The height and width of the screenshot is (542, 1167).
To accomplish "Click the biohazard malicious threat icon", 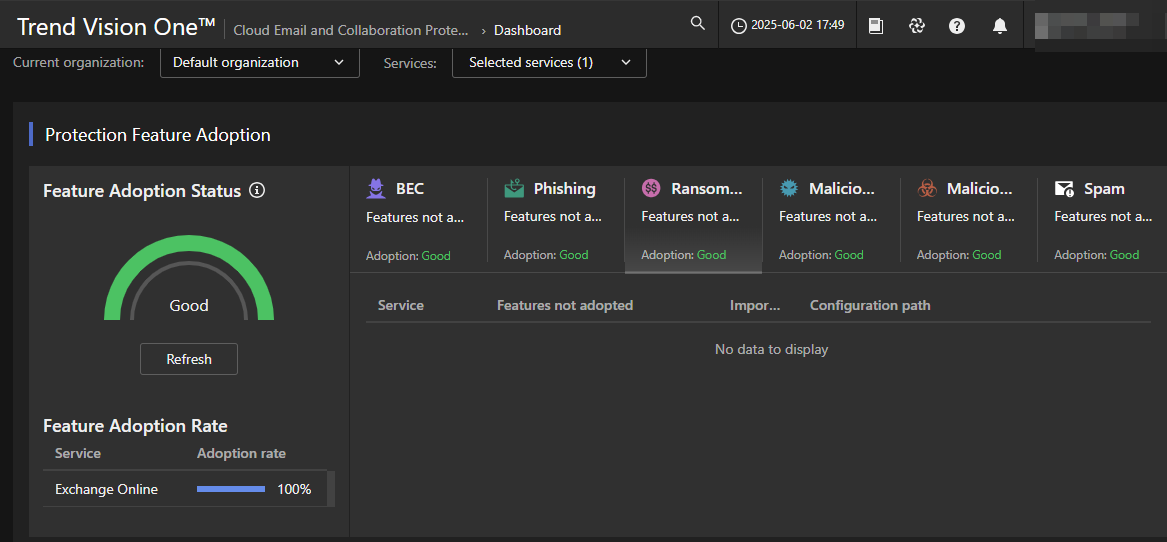I will (927, 188).
